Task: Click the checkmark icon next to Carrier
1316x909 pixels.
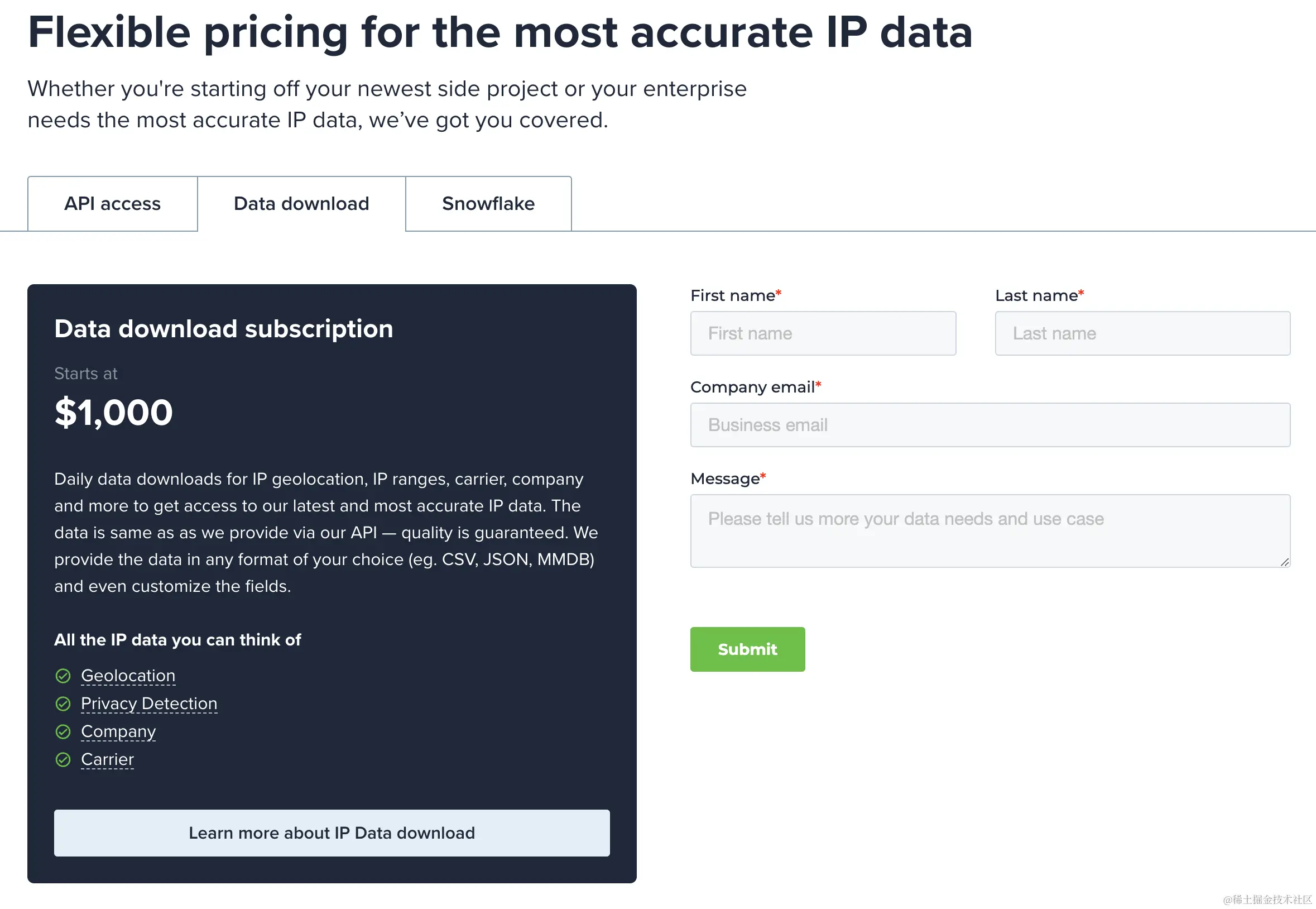Action: 63,759
